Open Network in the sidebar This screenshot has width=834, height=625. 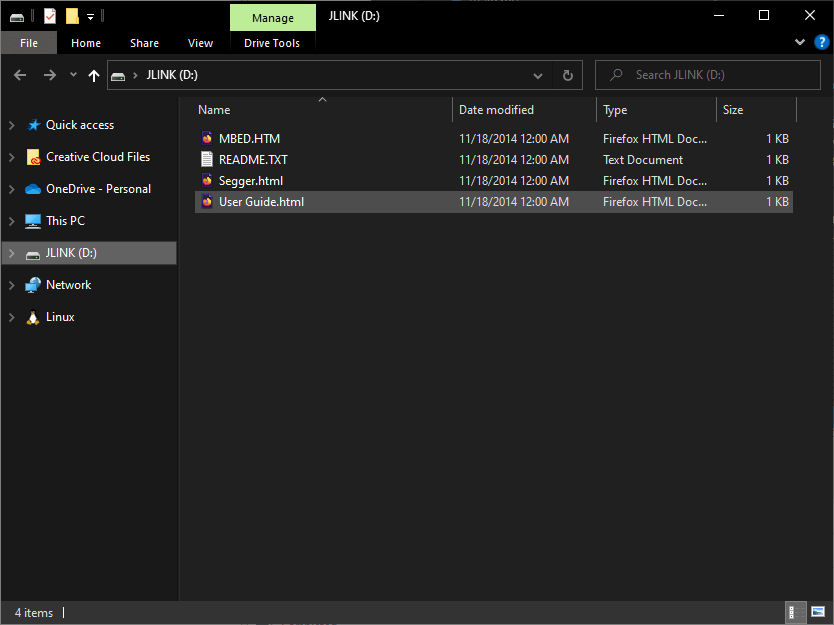click(69, 285)
